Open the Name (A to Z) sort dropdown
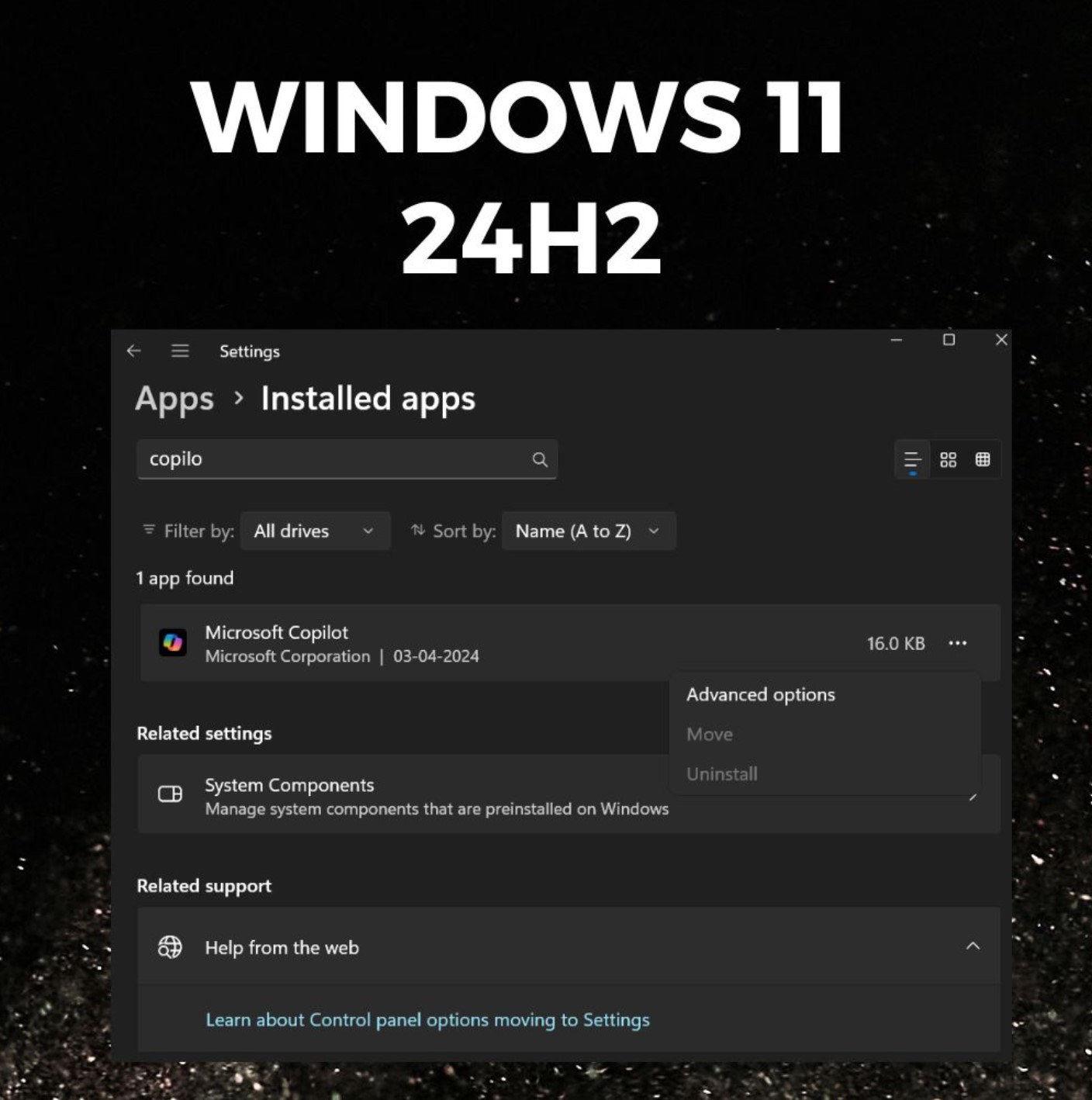The image size is (1092, 1100). click(588, 531)
